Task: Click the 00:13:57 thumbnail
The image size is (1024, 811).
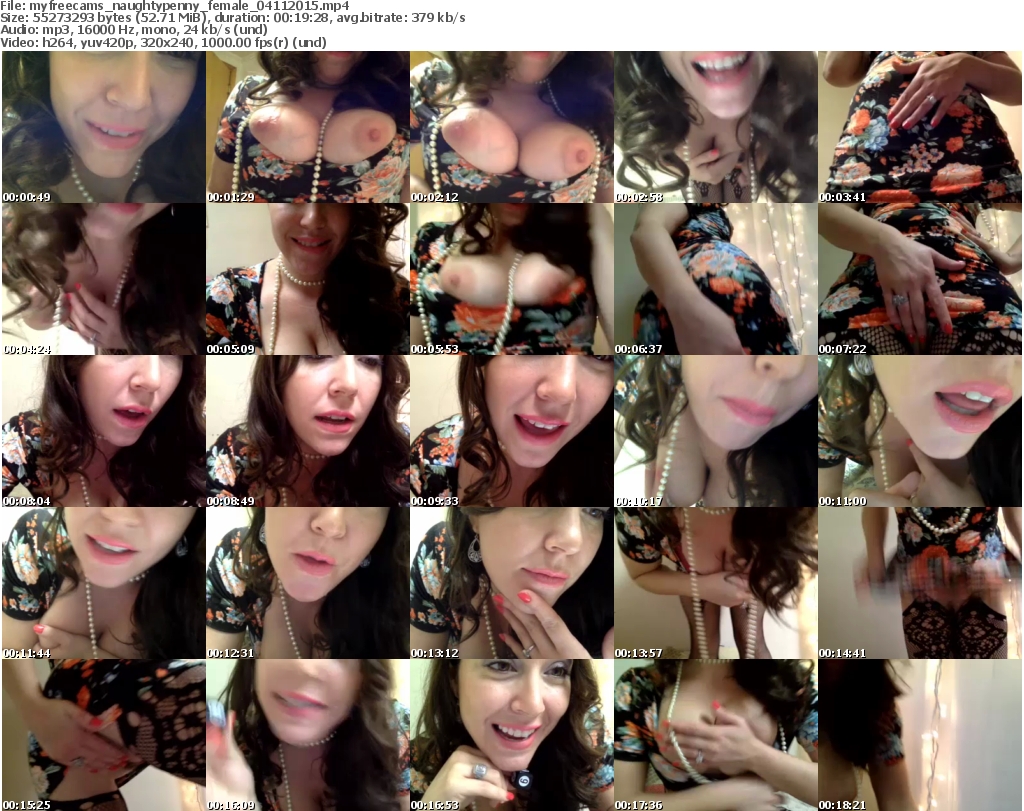Action: 715,583
